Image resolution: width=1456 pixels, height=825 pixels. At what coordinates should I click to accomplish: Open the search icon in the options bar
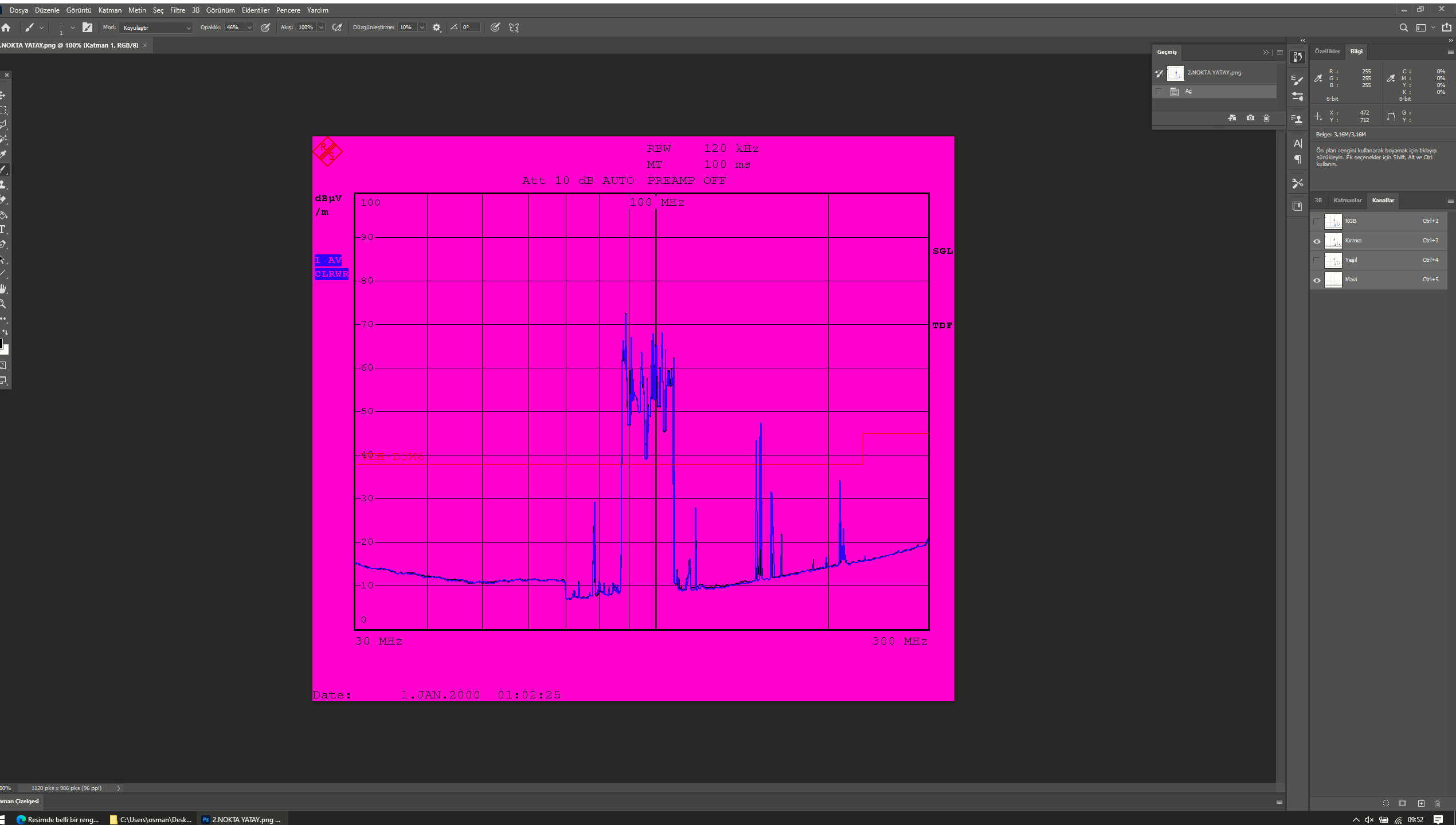coord(1404,27)
